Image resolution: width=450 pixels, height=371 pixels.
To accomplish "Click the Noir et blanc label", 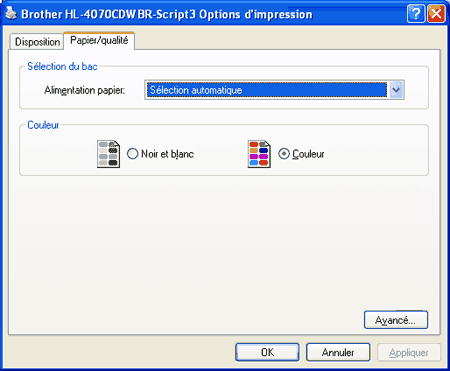I will pyautogui.click(x=167, y=154).
